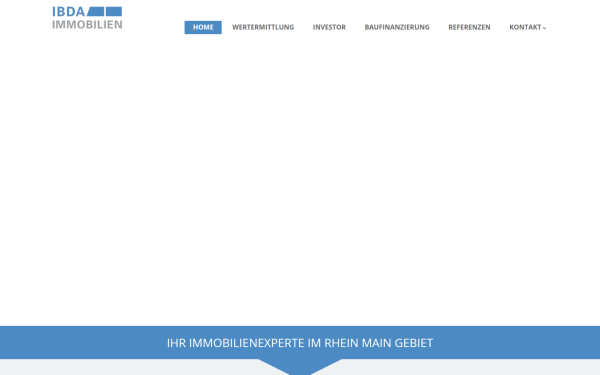The image size is (600, 375).
Task: Click the Ihr Immobilienexperte im Rhein Main Gebiet heading
Action: point(300,343)
